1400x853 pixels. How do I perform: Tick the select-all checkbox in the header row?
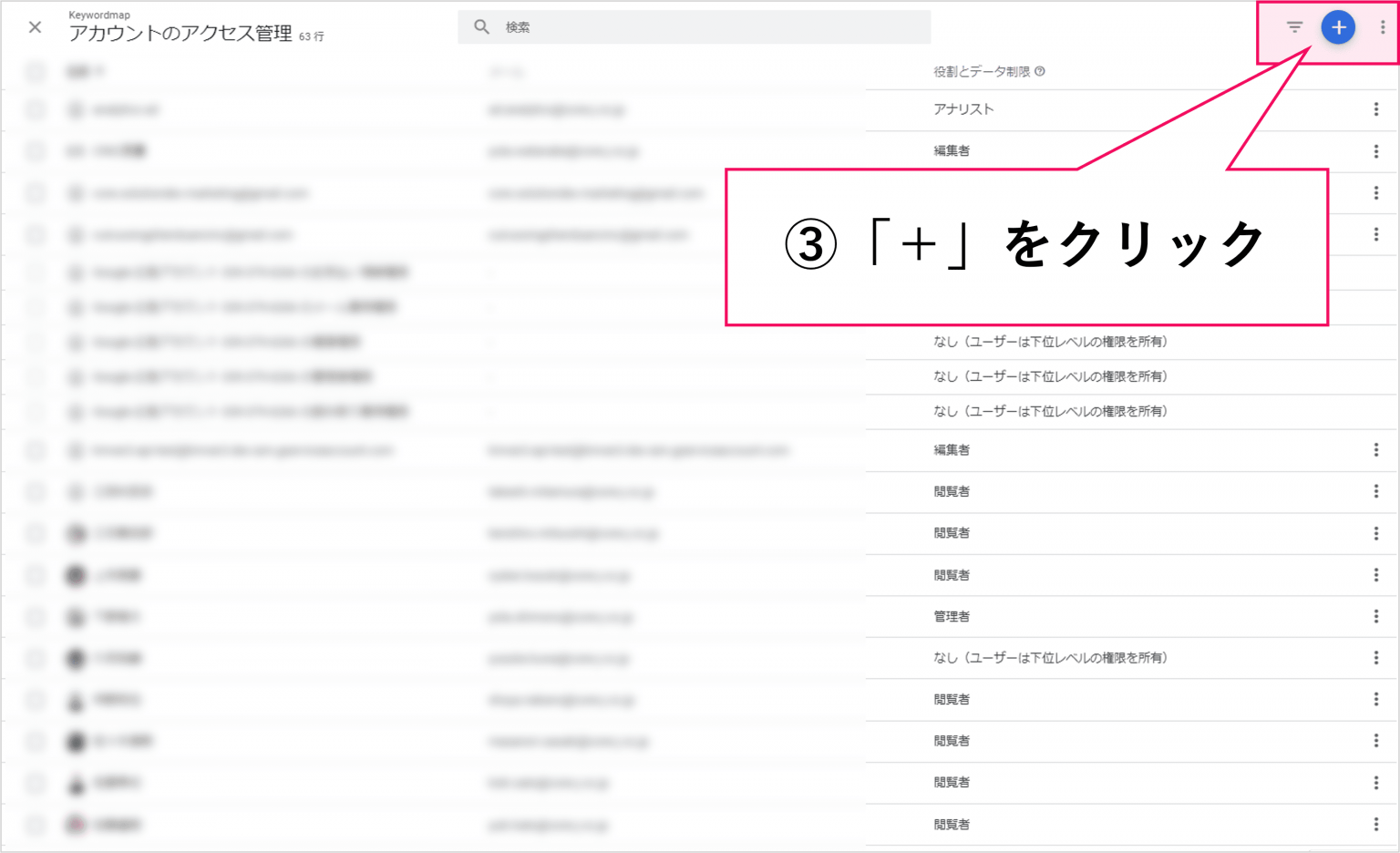35,71
